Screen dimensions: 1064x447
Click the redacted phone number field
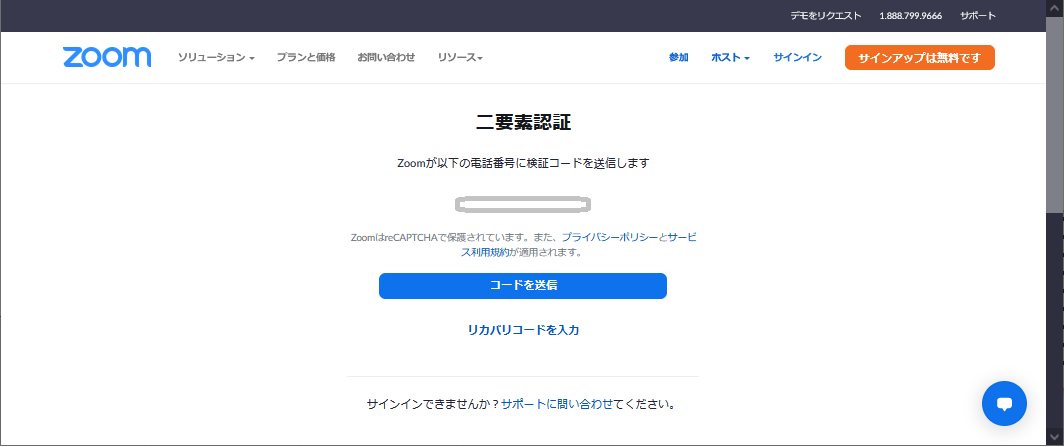522,203
